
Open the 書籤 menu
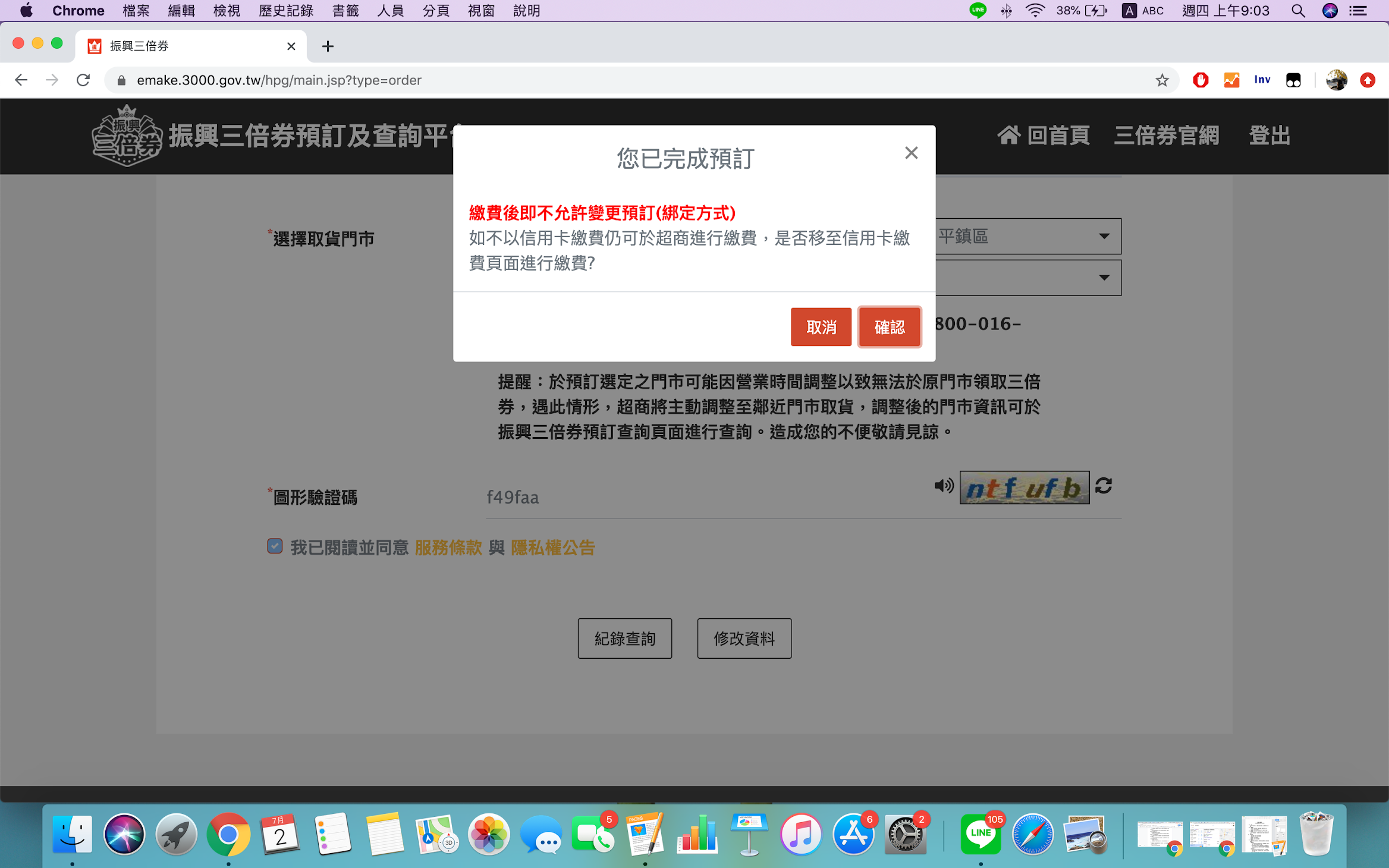(x=345, y=11)
